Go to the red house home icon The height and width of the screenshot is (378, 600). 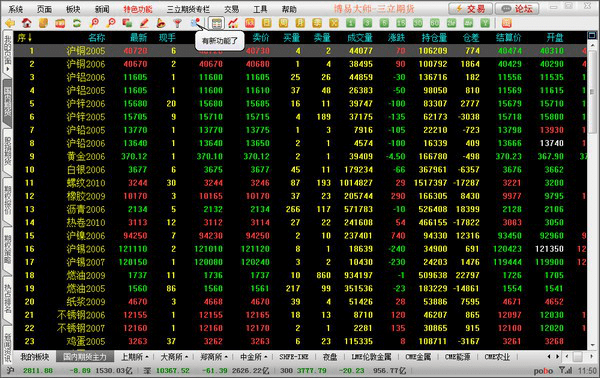(26, 23)
